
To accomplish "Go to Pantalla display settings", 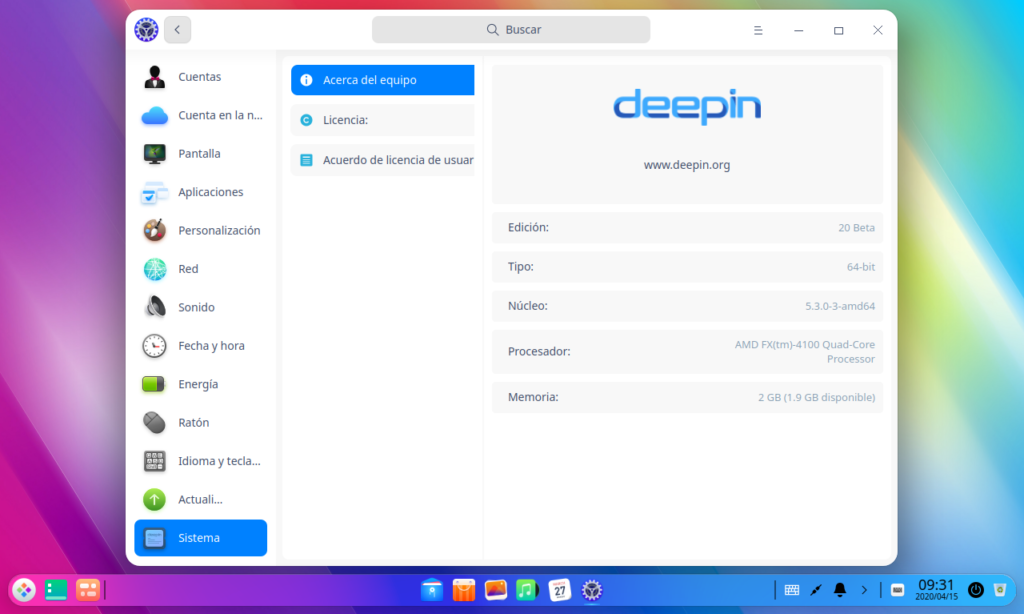I will pos(200,154).
